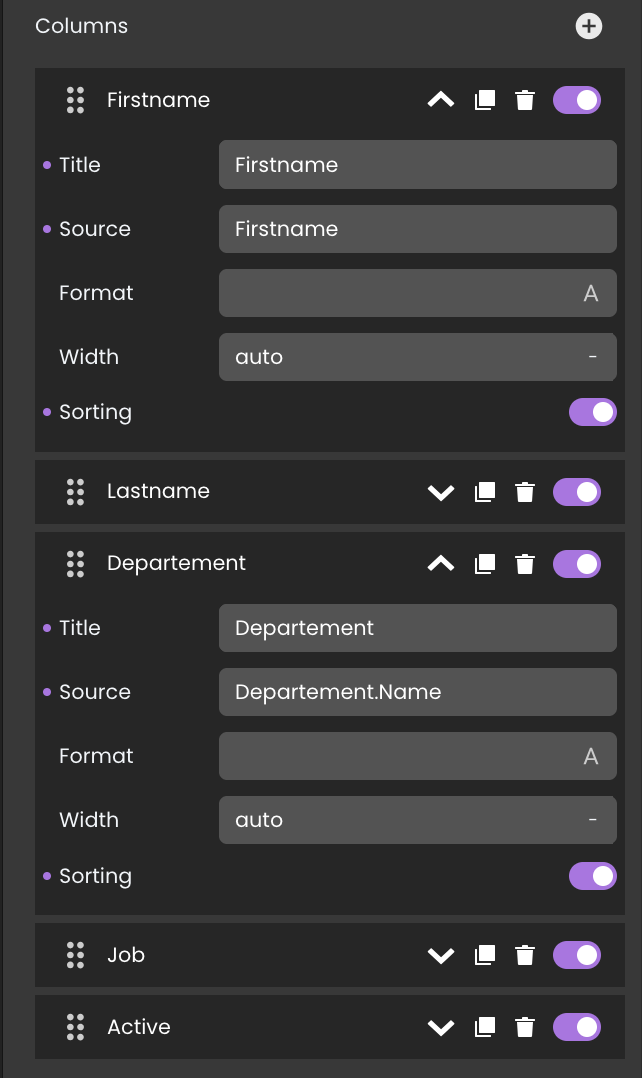Image resolution: width=642 pixels, height=1078 pixels.
Task: Click the Departement.Name Source field
Action: pos(417,692)
